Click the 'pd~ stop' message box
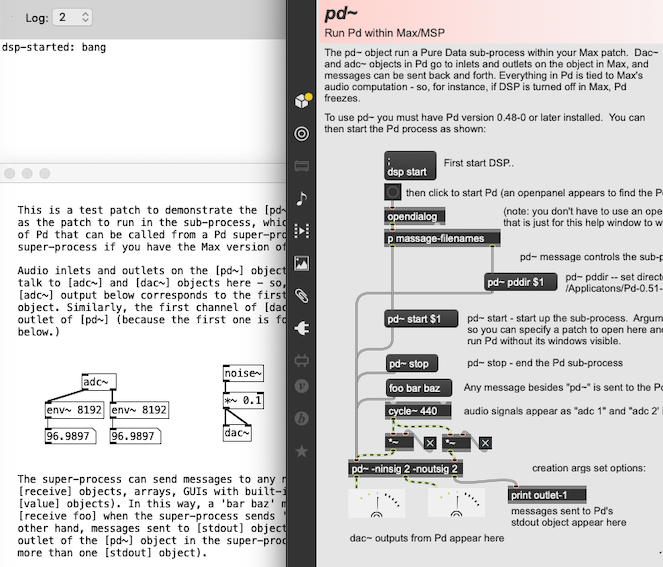This screenshot has width=663, height=567. tap(412, 363)
